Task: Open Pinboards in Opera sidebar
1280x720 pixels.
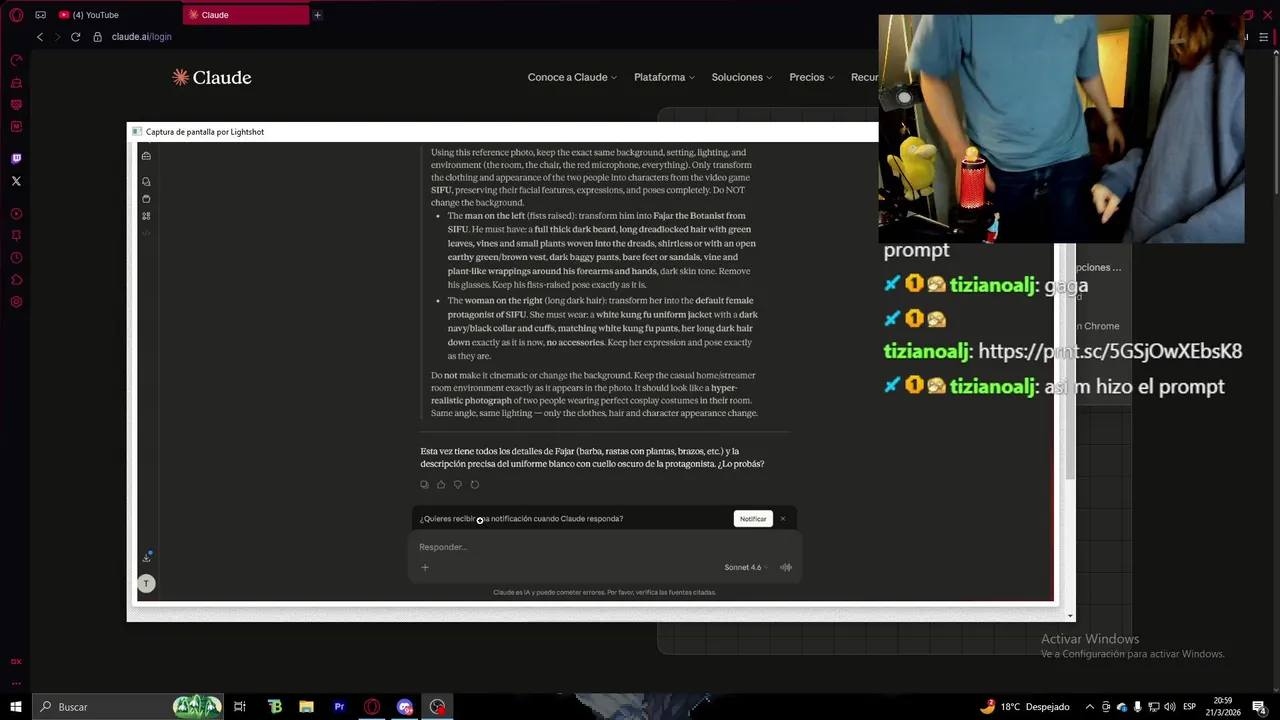Action: pos(16,236)
